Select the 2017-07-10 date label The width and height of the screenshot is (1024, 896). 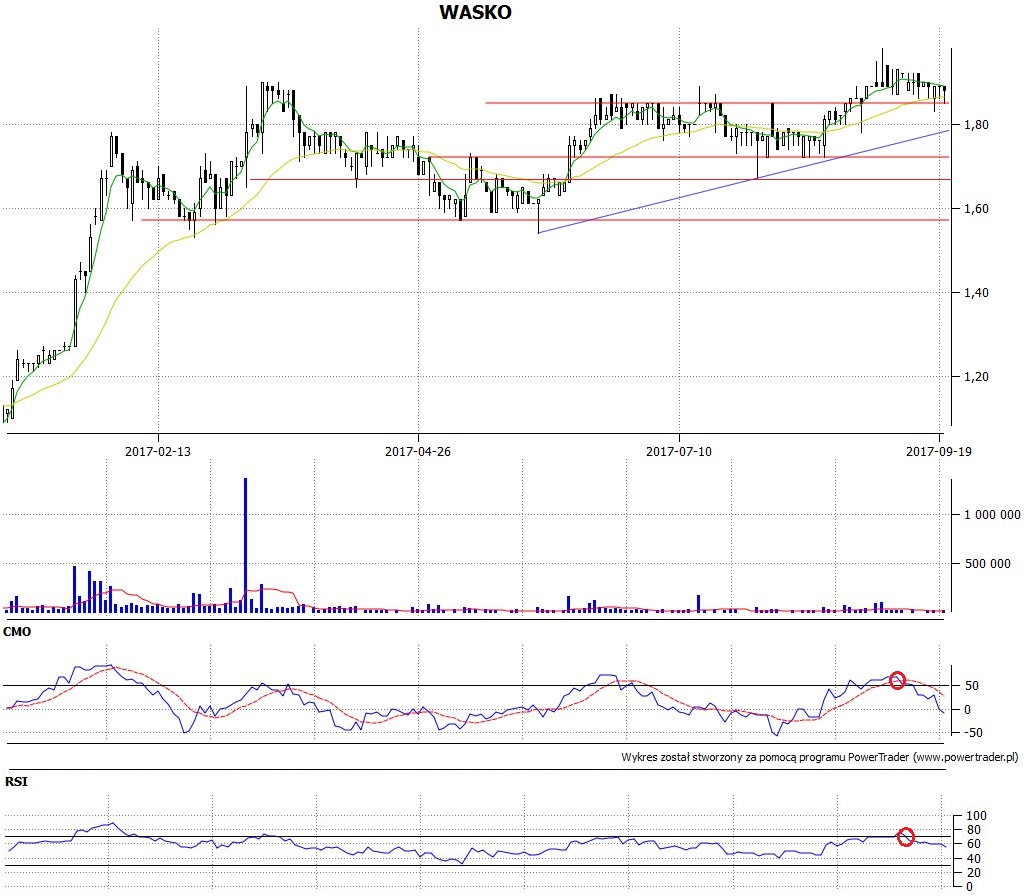[x=679, y=451]
